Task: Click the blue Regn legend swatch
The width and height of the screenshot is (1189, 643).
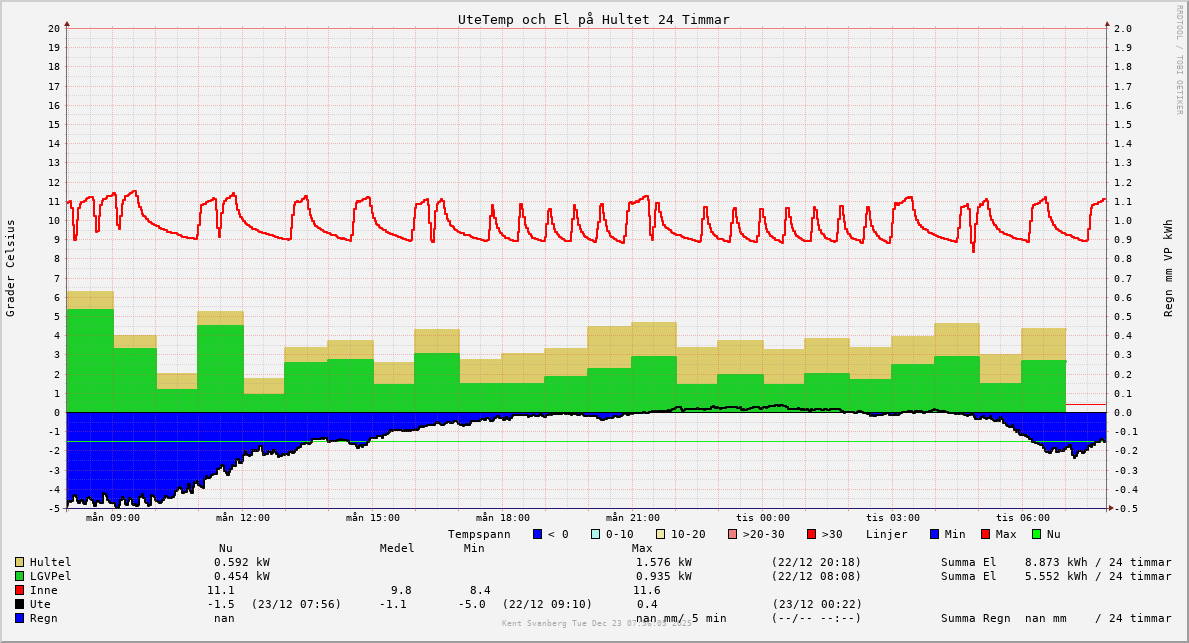Action: 19,618
